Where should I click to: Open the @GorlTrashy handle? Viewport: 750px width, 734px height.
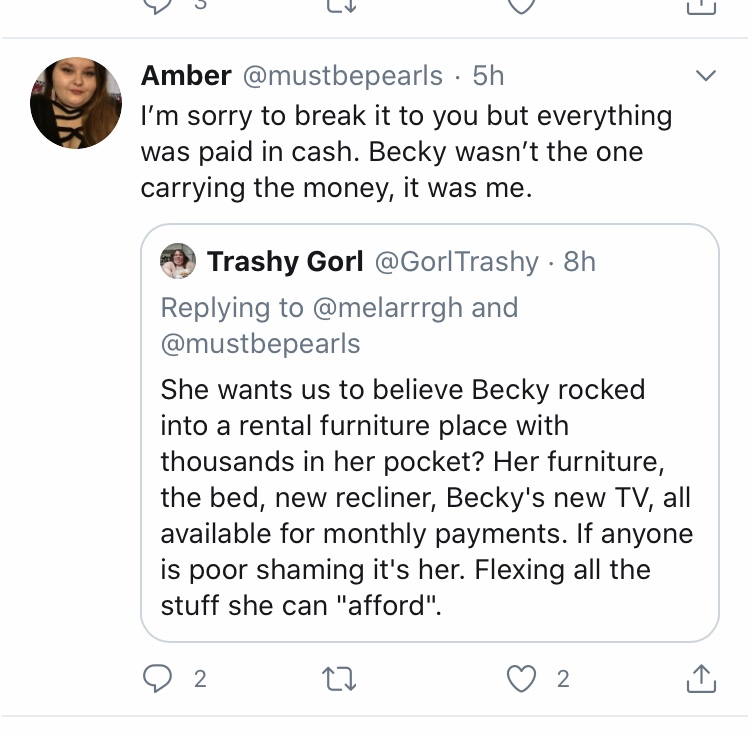pos(456,262)
